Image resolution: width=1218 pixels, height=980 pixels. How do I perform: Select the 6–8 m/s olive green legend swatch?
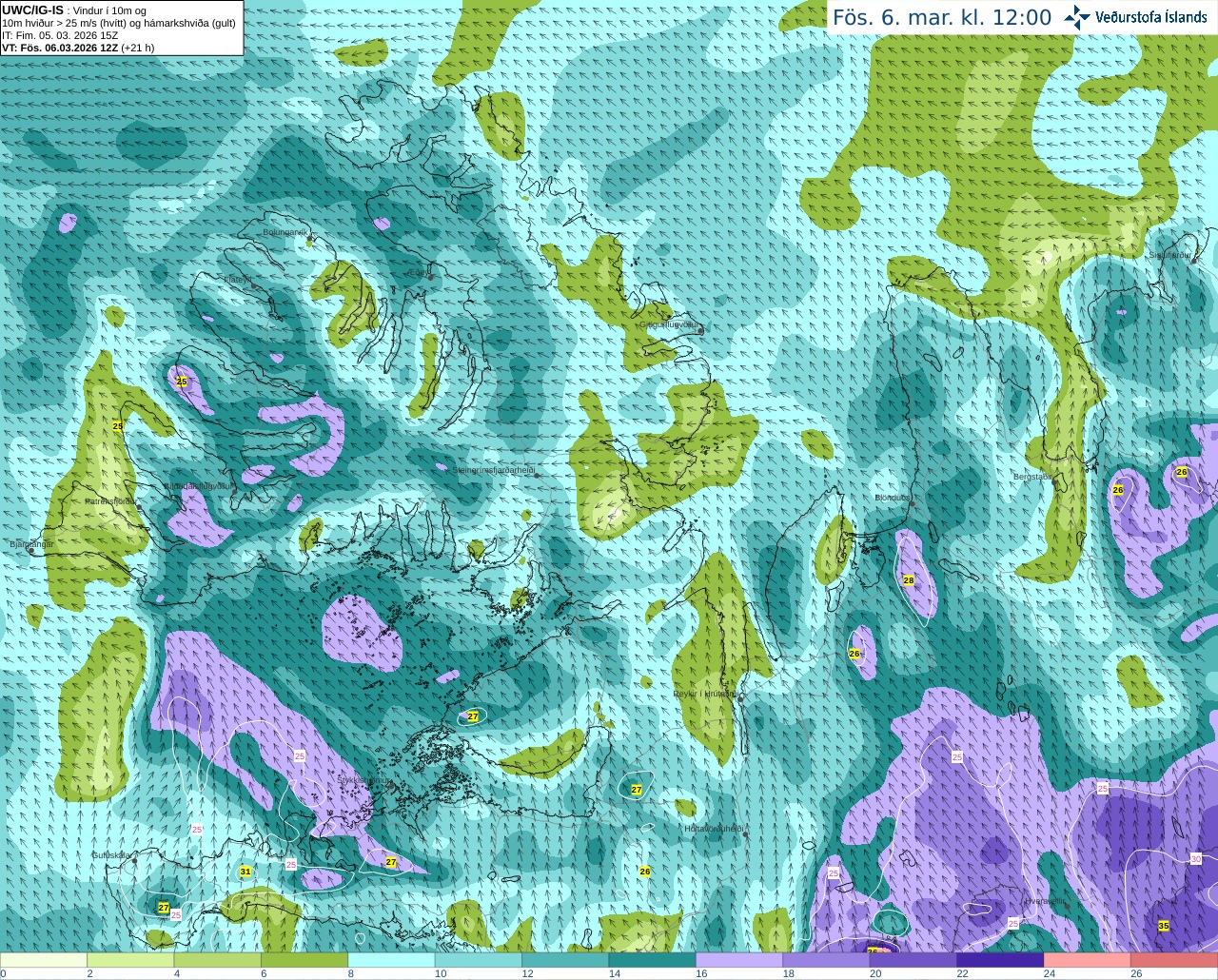tap(304, 960)
